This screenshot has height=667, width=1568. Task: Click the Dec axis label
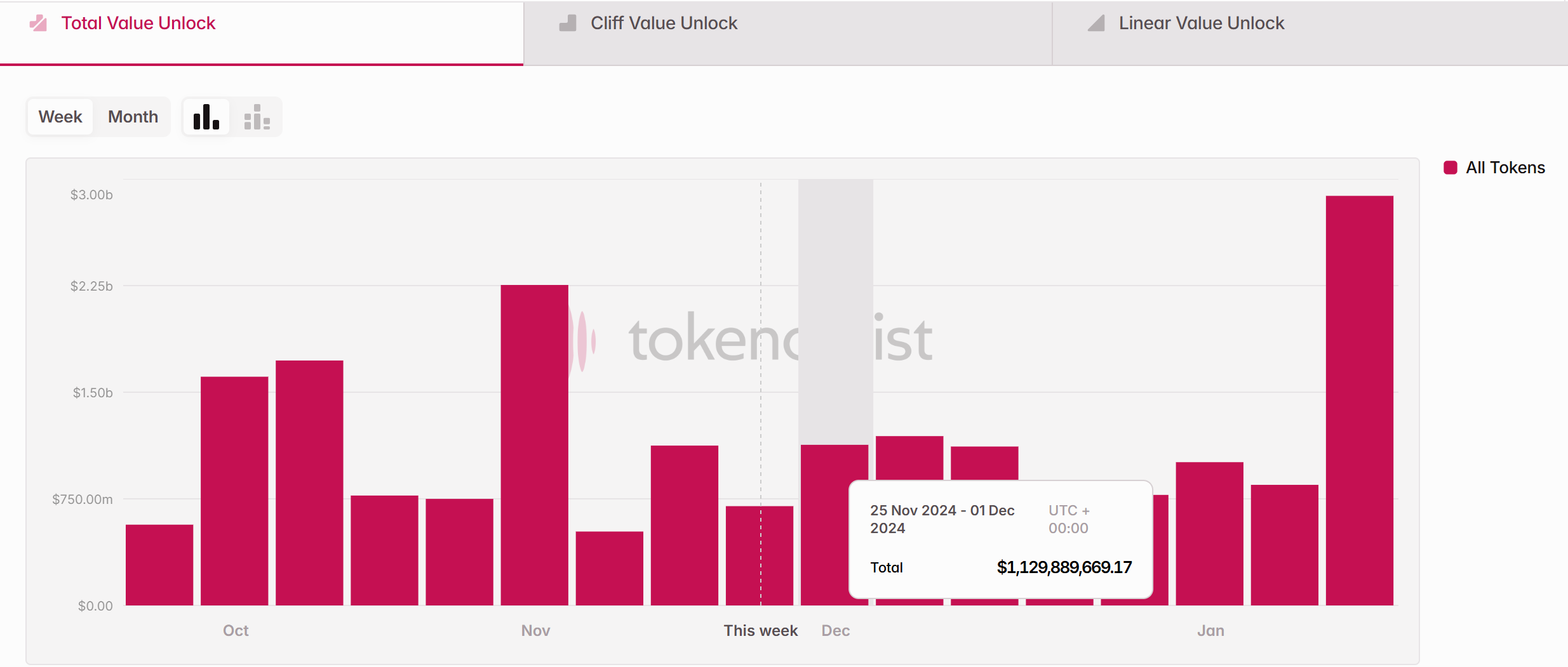point(835,630)
